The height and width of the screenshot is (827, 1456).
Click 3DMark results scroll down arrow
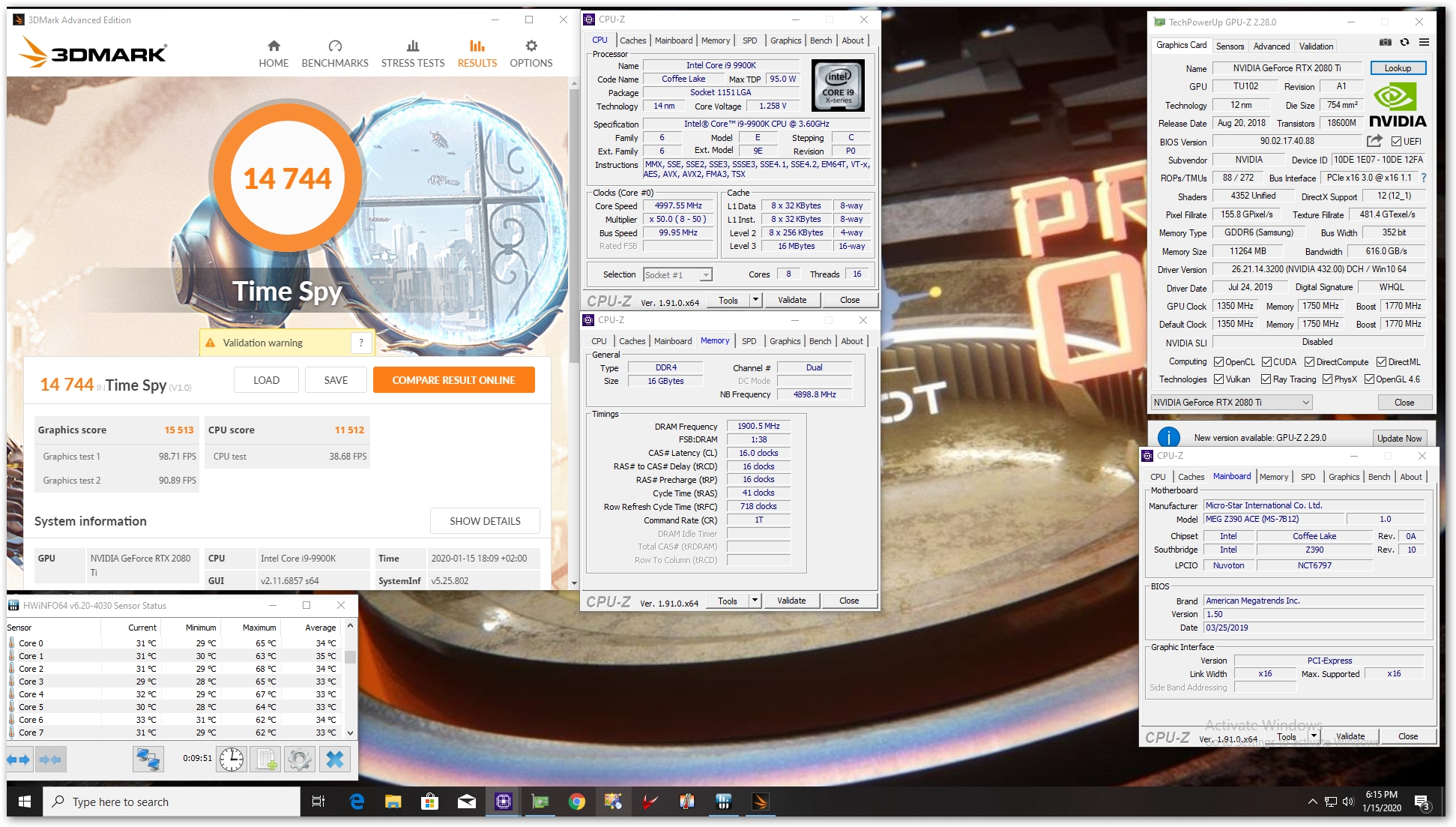574,583
